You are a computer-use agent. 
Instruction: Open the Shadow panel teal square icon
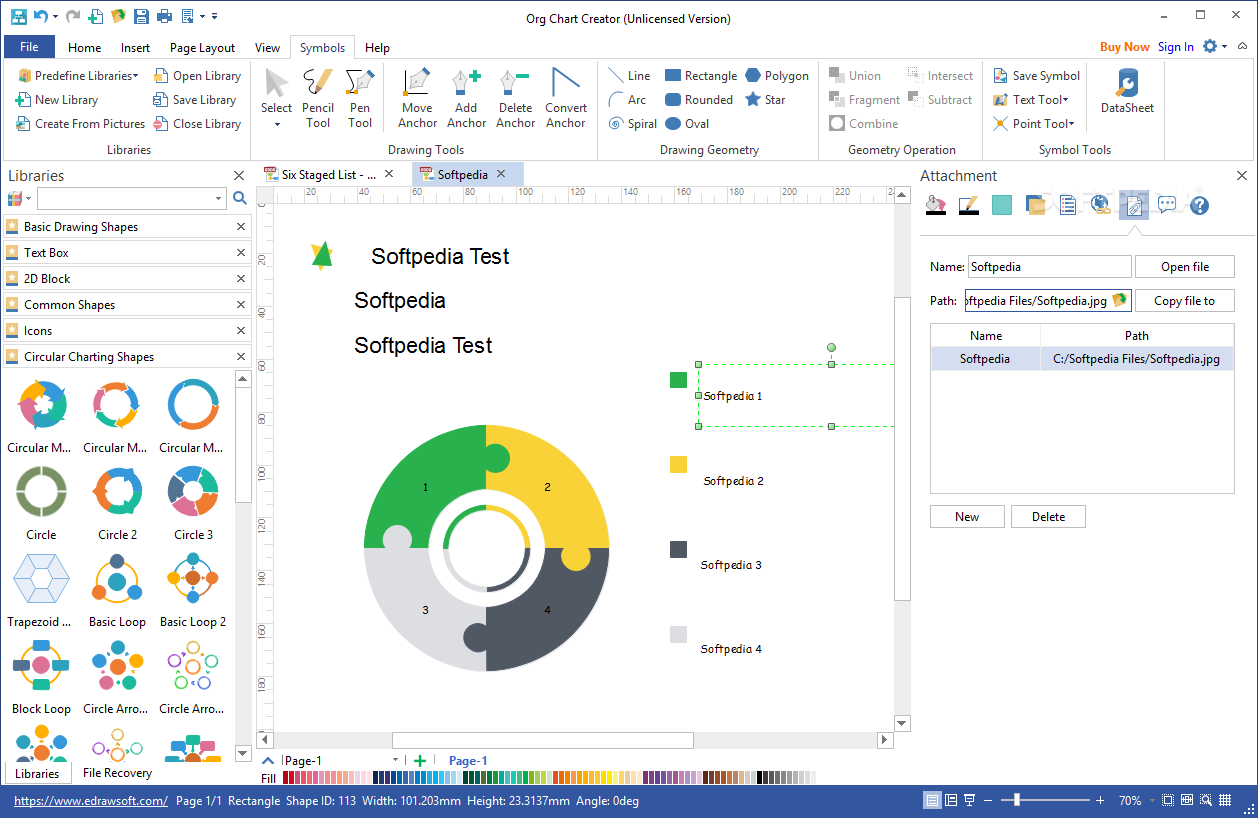[1002, 205]
